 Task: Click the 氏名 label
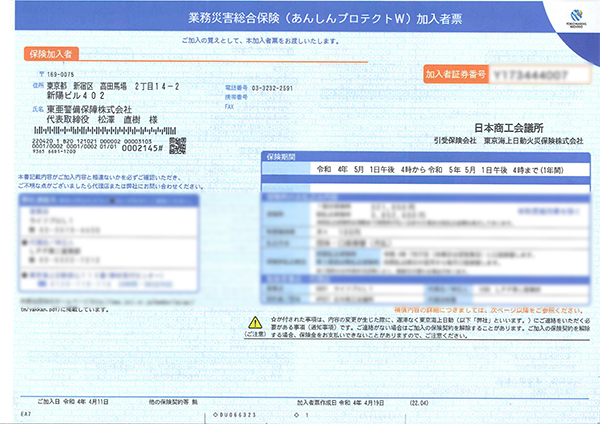[38, 109]
